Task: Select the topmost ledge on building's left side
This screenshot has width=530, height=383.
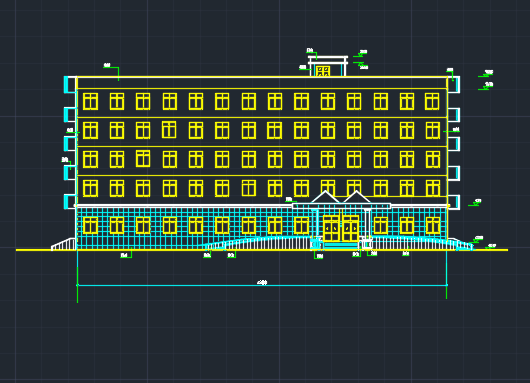Action: [x=70, y=85]
